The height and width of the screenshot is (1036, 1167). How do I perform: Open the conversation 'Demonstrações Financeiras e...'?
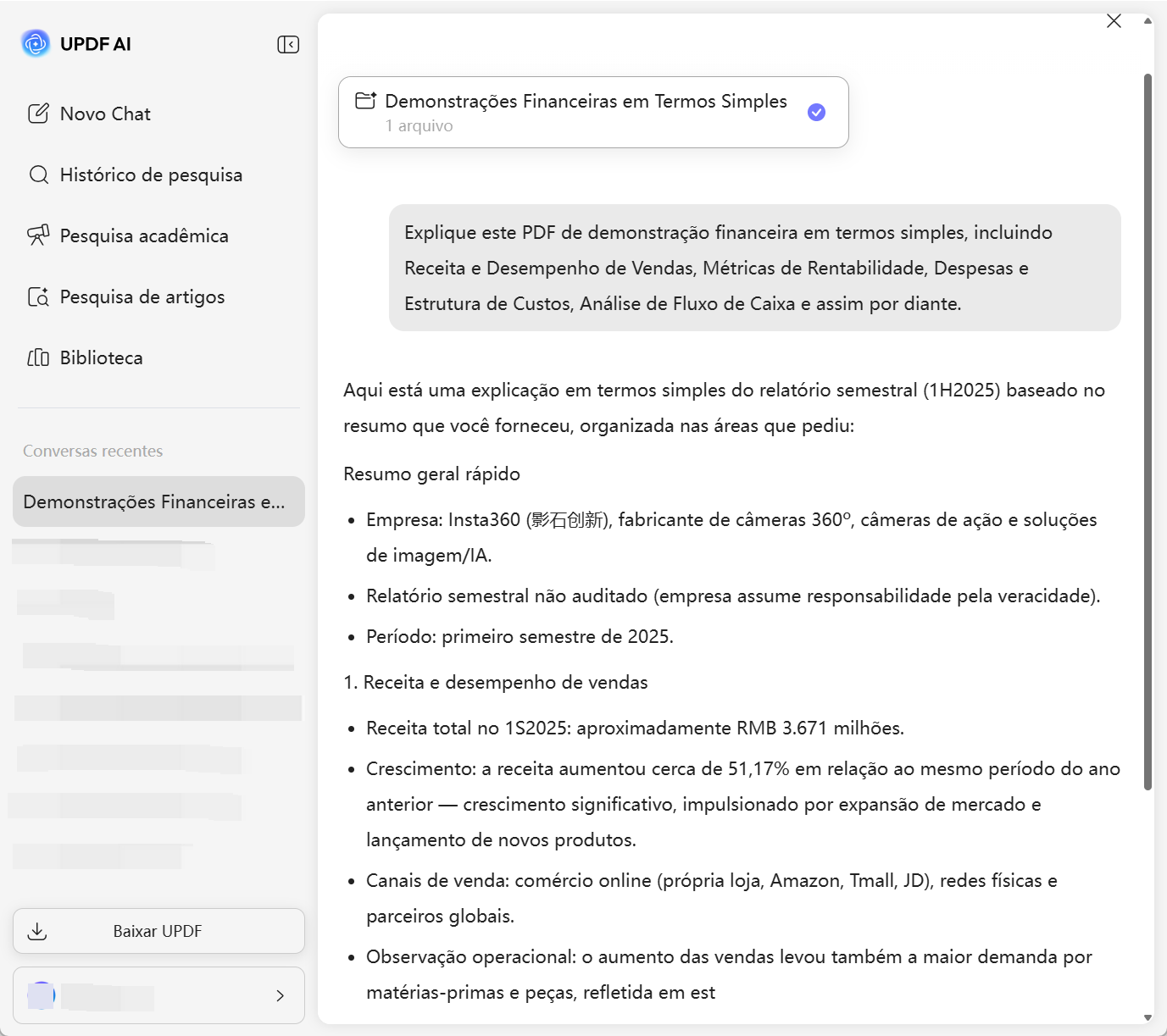158,501
